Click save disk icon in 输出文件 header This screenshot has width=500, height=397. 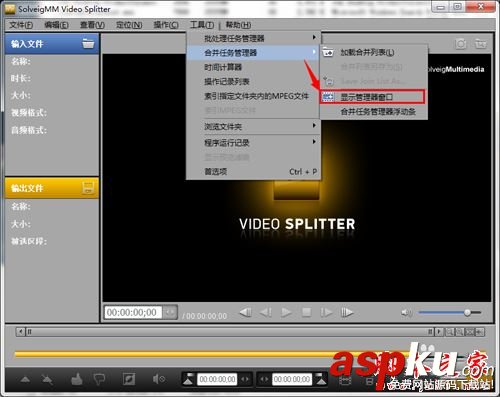click(x=88, y=188)
